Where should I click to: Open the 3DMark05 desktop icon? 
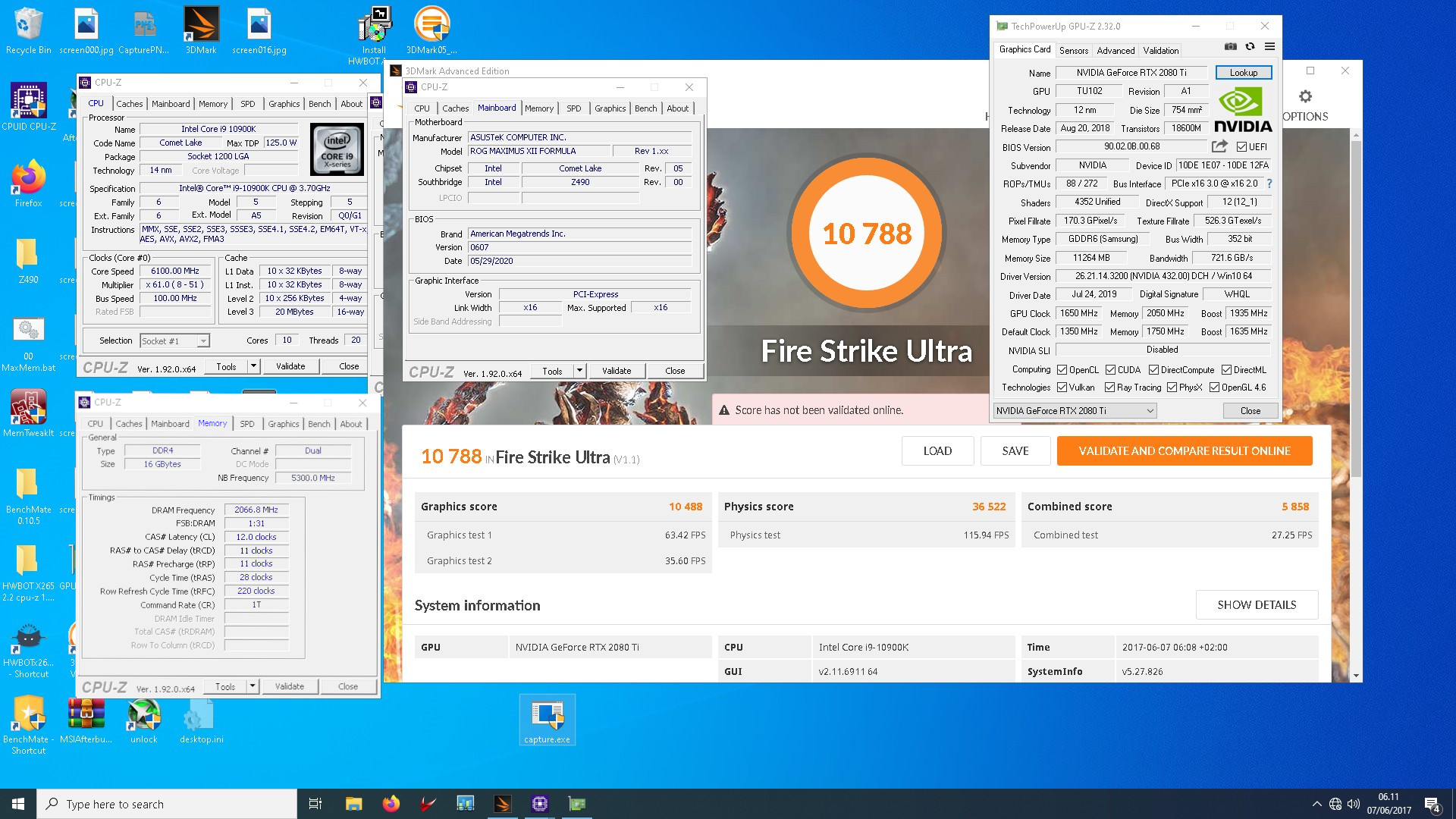(431, 31)
